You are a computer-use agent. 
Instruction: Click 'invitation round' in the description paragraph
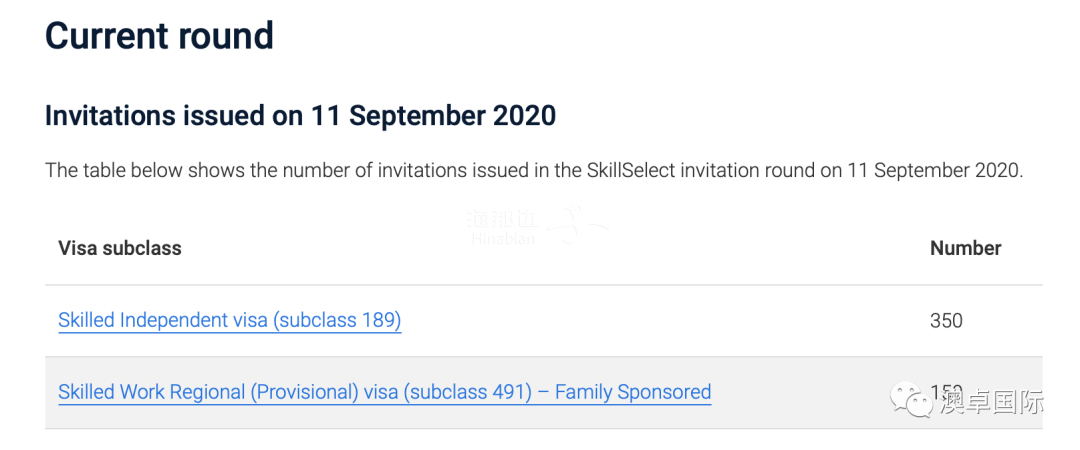[747, 170]
